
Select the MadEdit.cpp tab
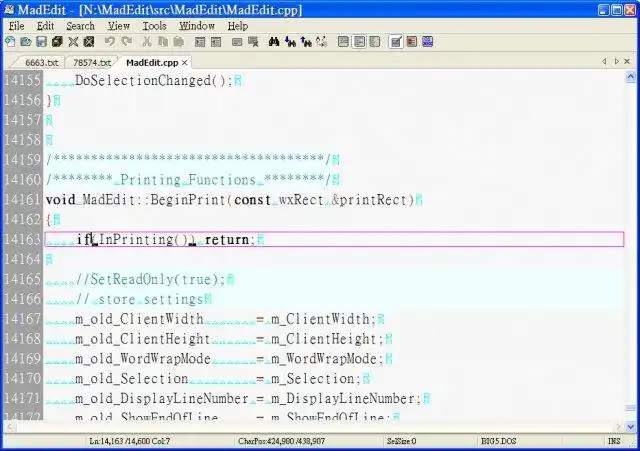tap(152, 63)
